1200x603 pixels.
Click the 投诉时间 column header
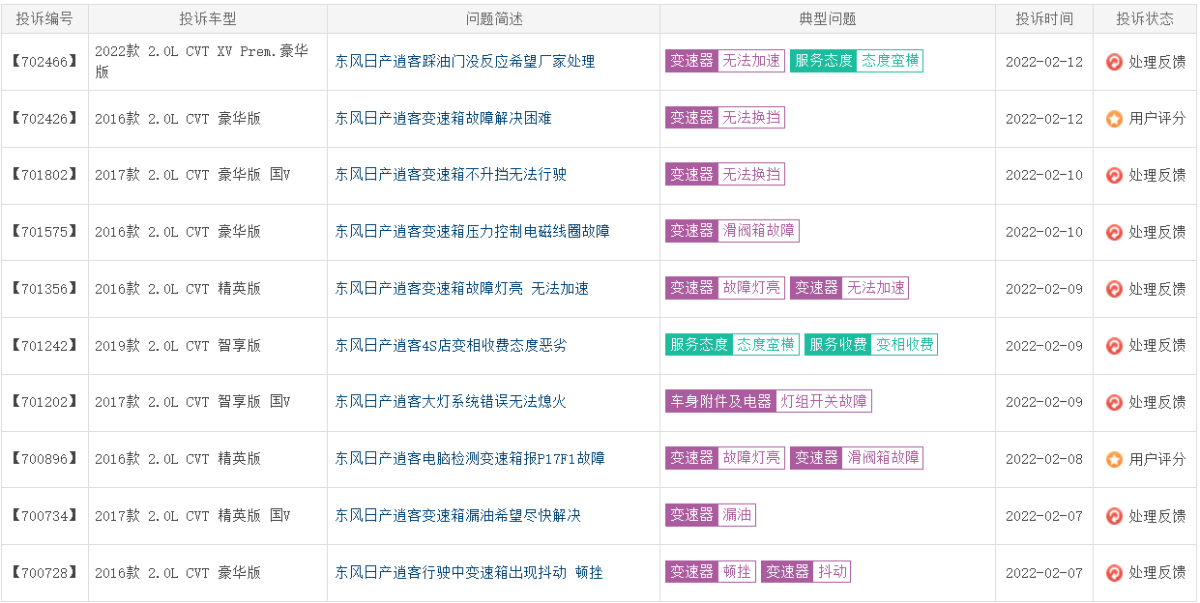(x=1044, y=18)
